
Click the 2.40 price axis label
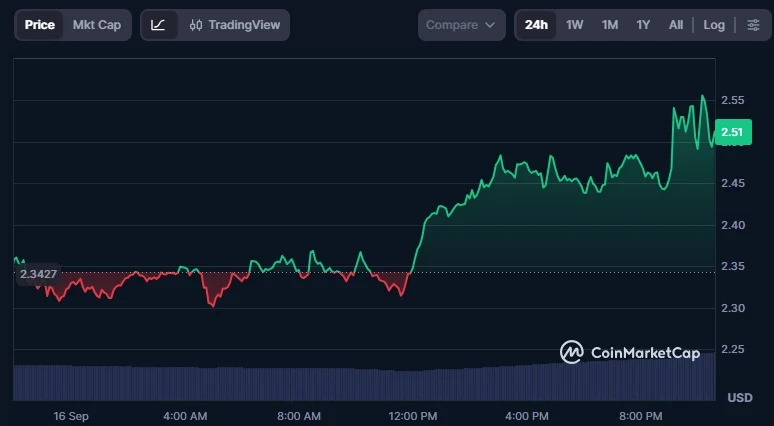click(733, 225)
